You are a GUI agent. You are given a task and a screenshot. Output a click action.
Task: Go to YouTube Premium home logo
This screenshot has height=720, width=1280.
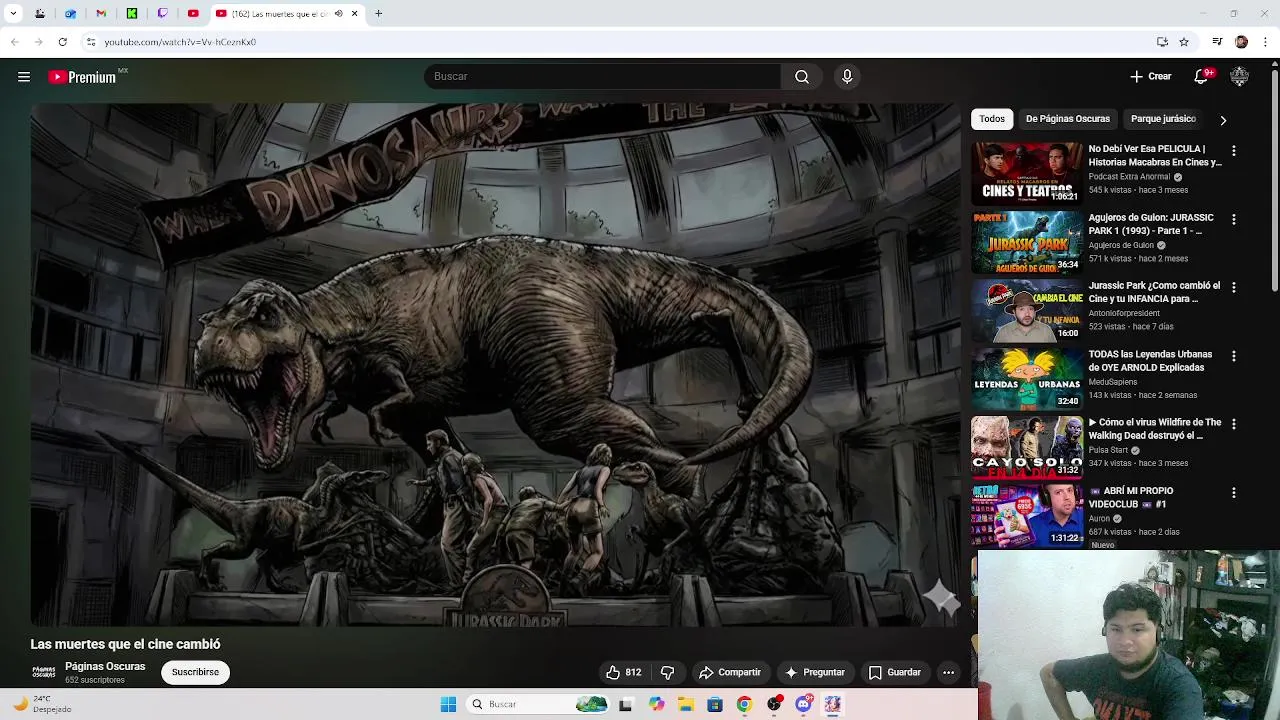(x=82, y=77)
